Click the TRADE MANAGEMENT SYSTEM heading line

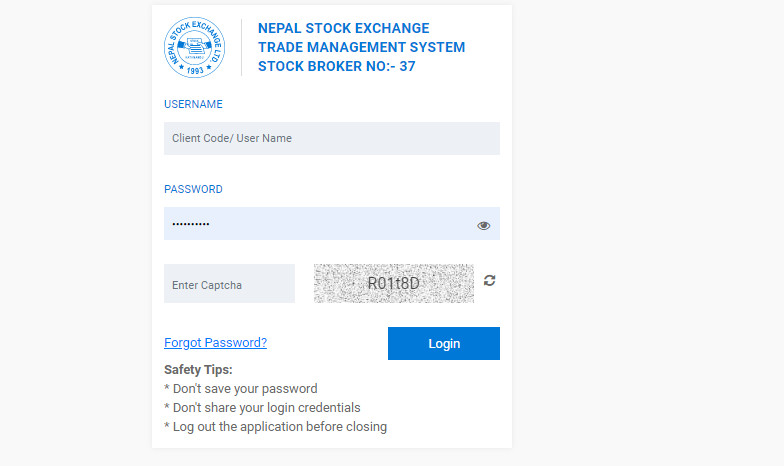[x=362, y=47]
